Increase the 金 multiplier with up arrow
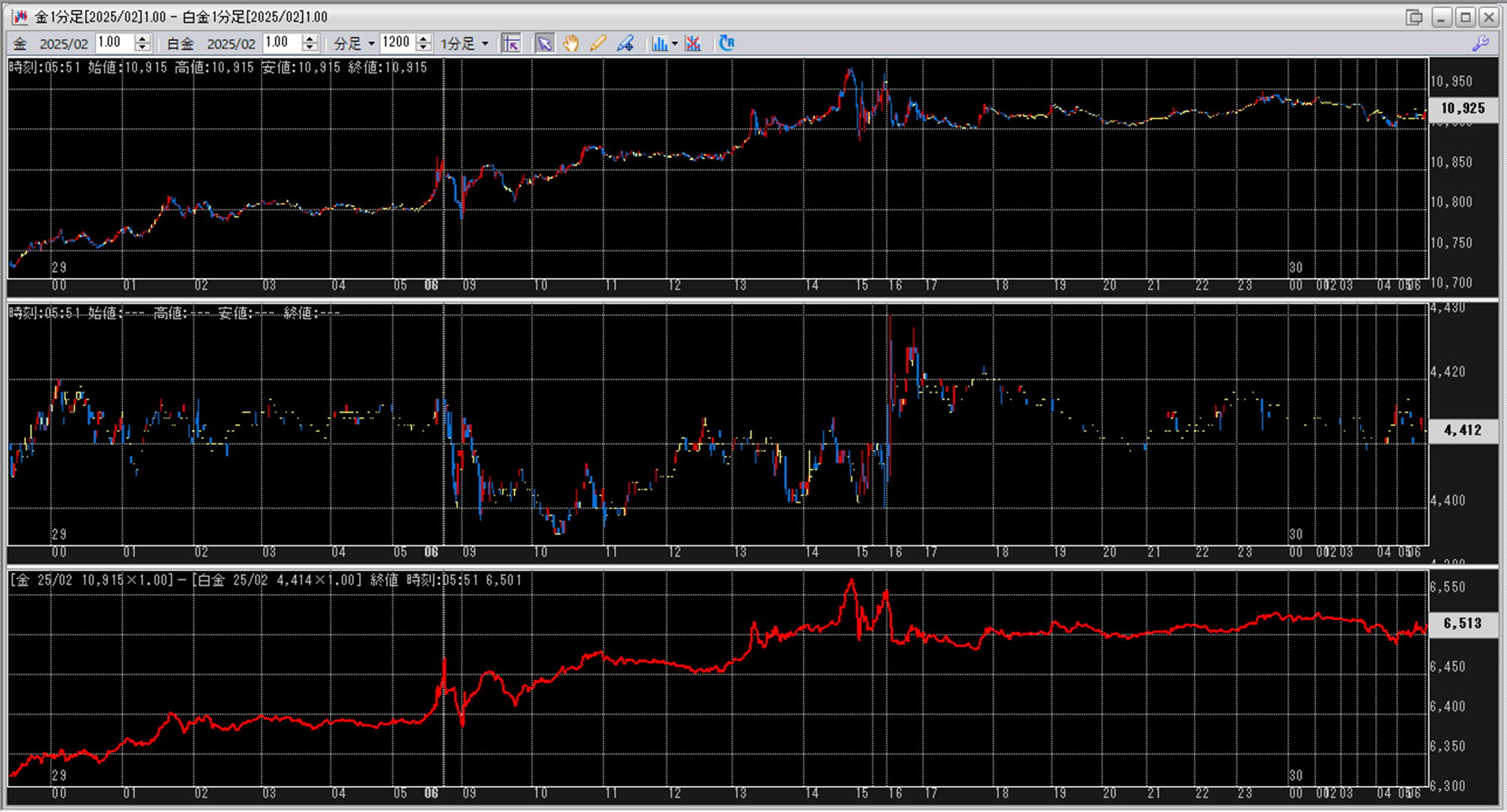The image size is (1507, 812). 142,39
